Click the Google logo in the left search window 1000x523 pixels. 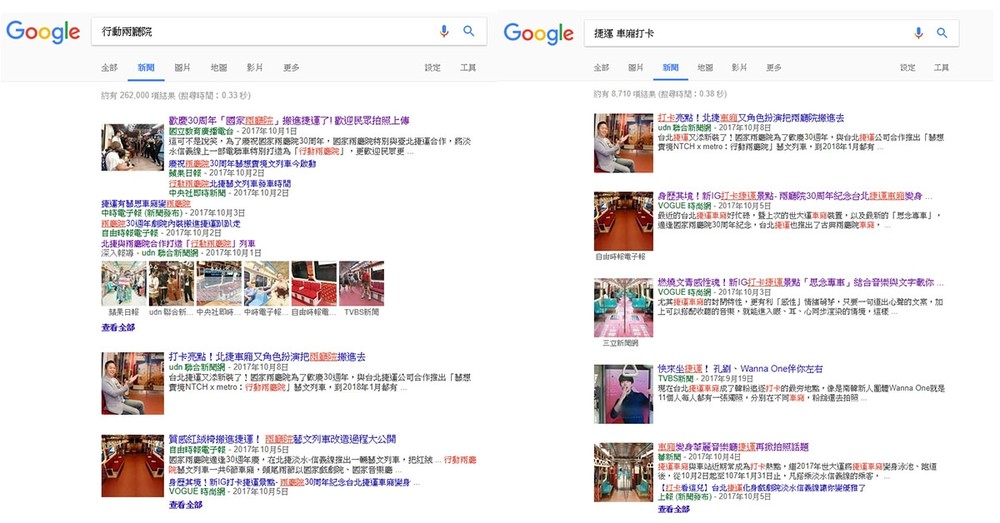(43, 32)
